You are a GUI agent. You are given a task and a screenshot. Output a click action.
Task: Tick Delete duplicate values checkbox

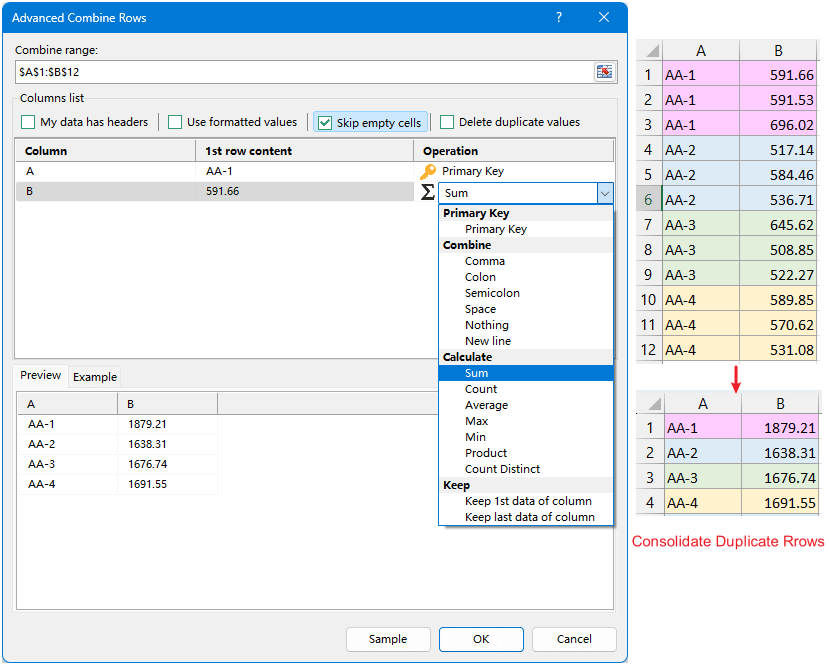pos(447,122)
